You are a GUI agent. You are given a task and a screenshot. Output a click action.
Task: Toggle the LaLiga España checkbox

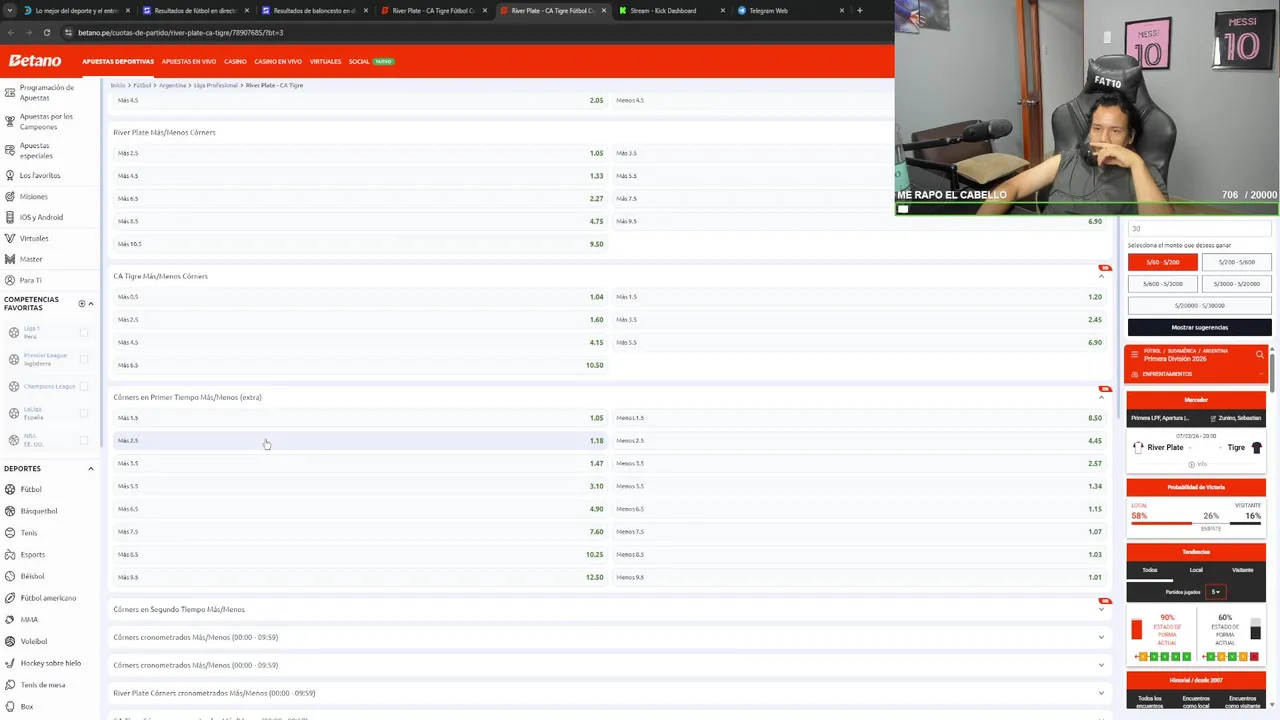click(84, 413)
